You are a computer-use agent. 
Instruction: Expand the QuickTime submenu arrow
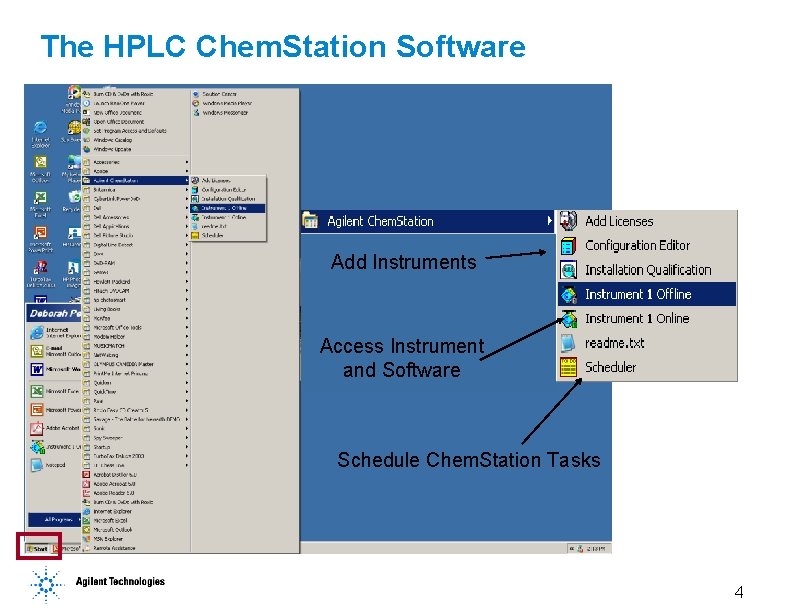pos(186,392)
